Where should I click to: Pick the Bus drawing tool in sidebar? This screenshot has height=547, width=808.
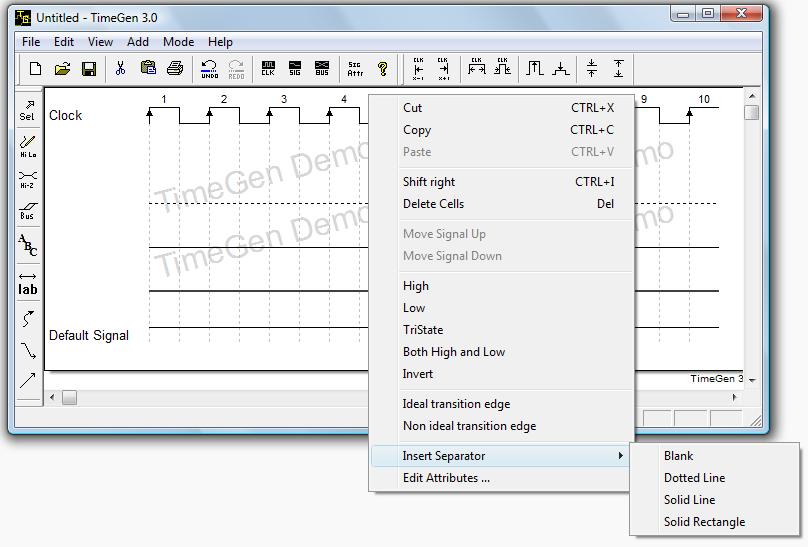point(27,212)
